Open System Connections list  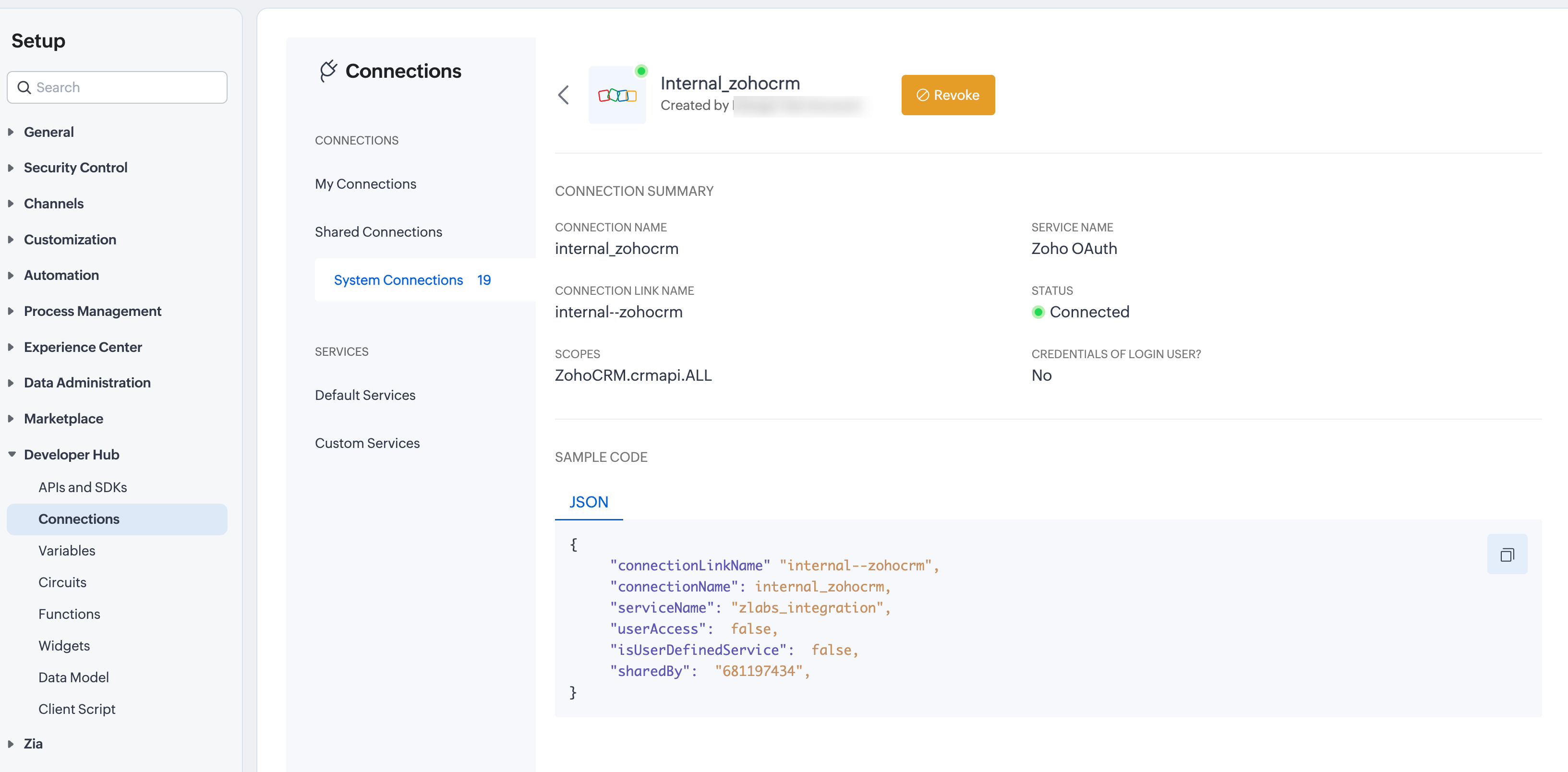click(398, 280)
